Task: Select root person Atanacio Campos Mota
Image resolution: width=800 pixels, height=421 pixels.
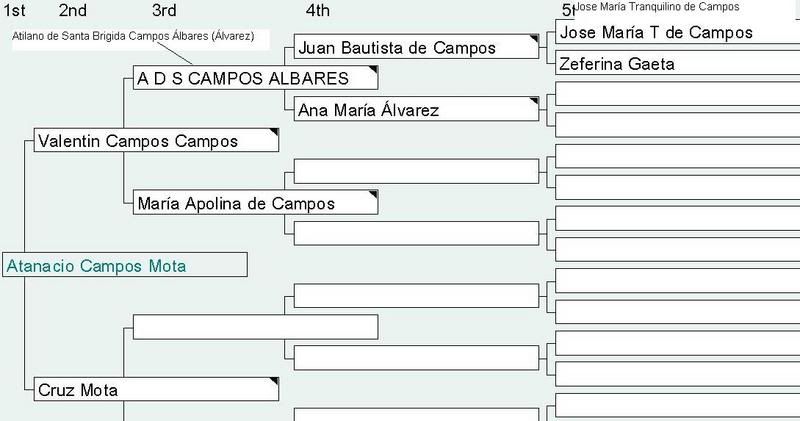Action: [124, 266]
